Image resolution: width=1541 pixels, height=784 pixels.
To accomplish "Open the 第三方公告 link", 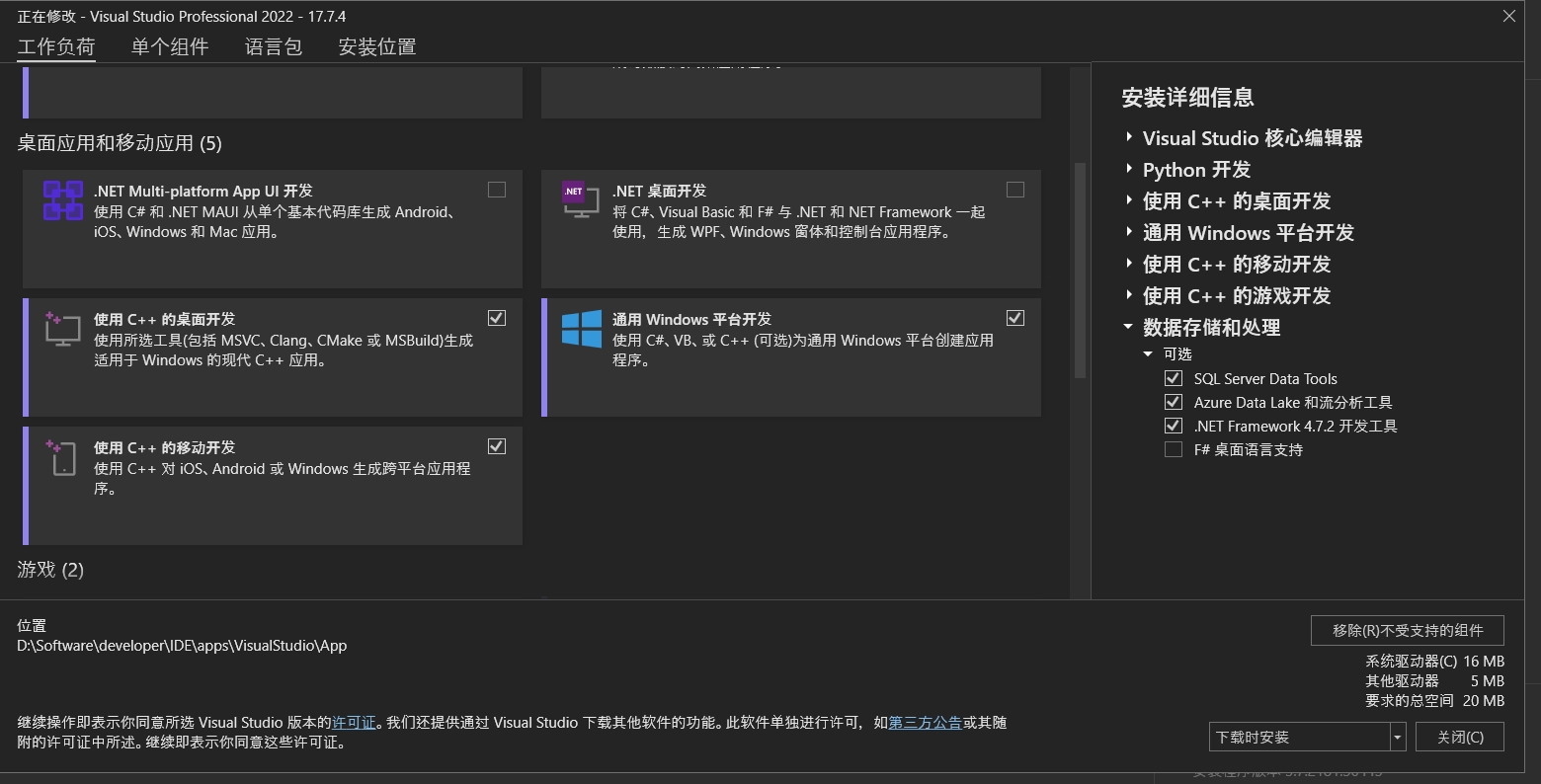I will [x=925, y=722].
